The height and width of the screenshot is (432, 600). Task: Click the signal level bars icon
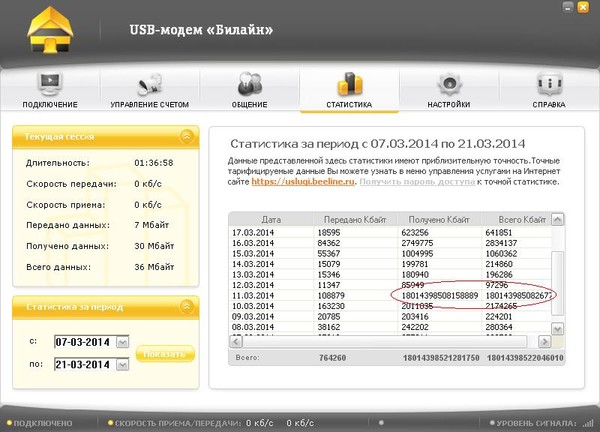587,423
